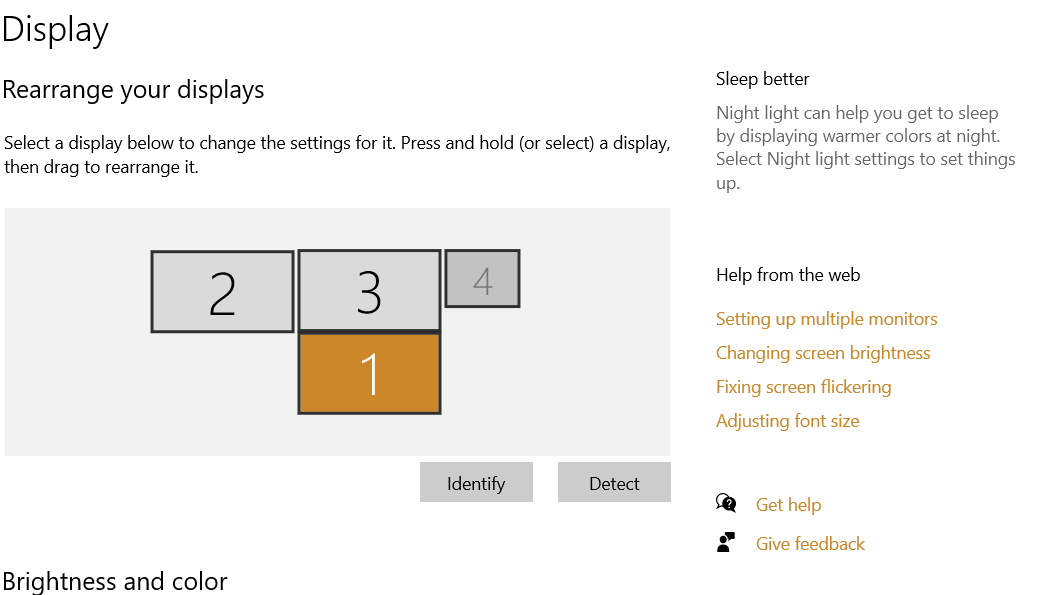
Task: Click the Display page title
Action: [x=55, y=29]
